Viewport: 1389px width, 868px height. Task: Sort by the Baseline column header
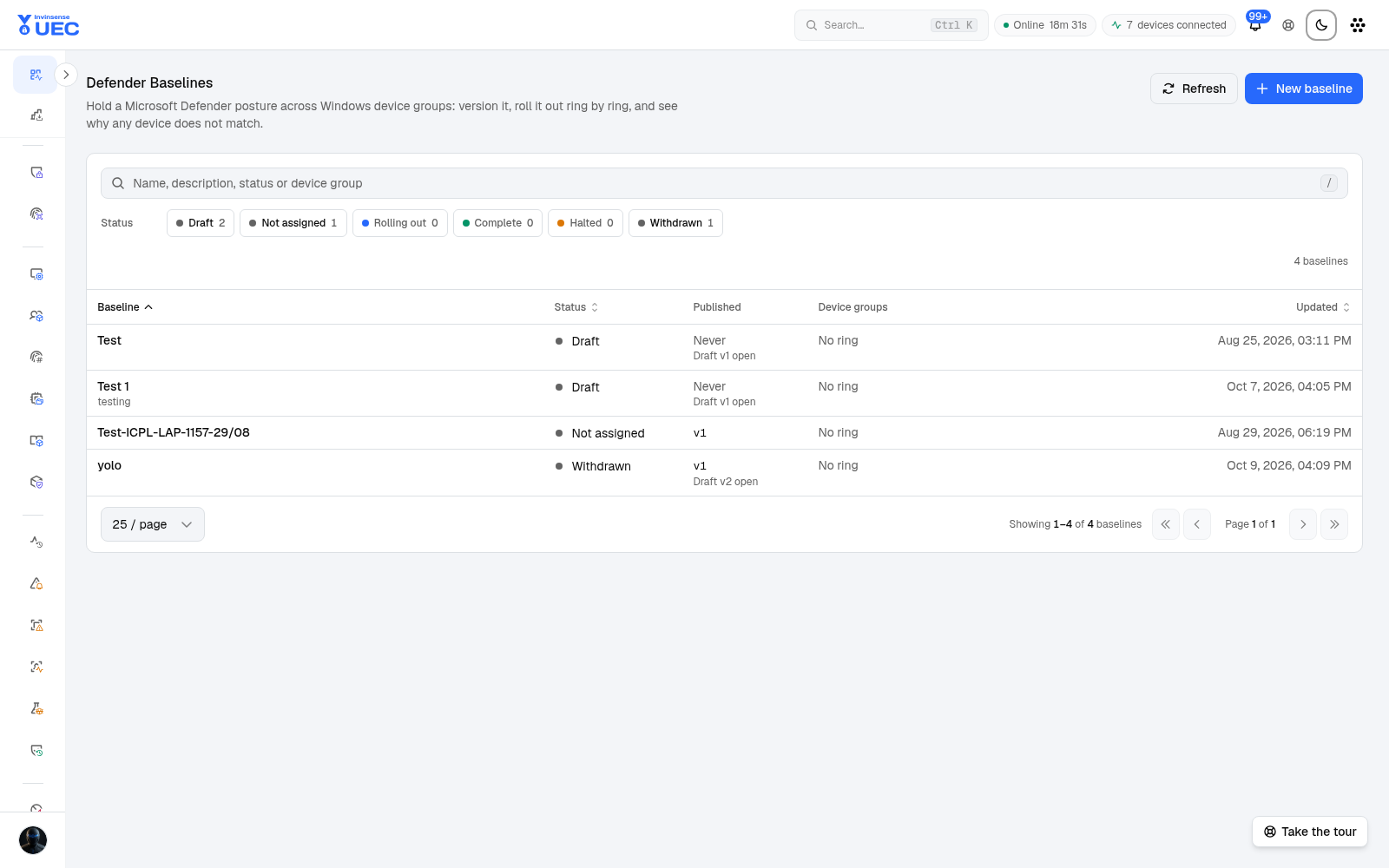click(x=125, y=307)
